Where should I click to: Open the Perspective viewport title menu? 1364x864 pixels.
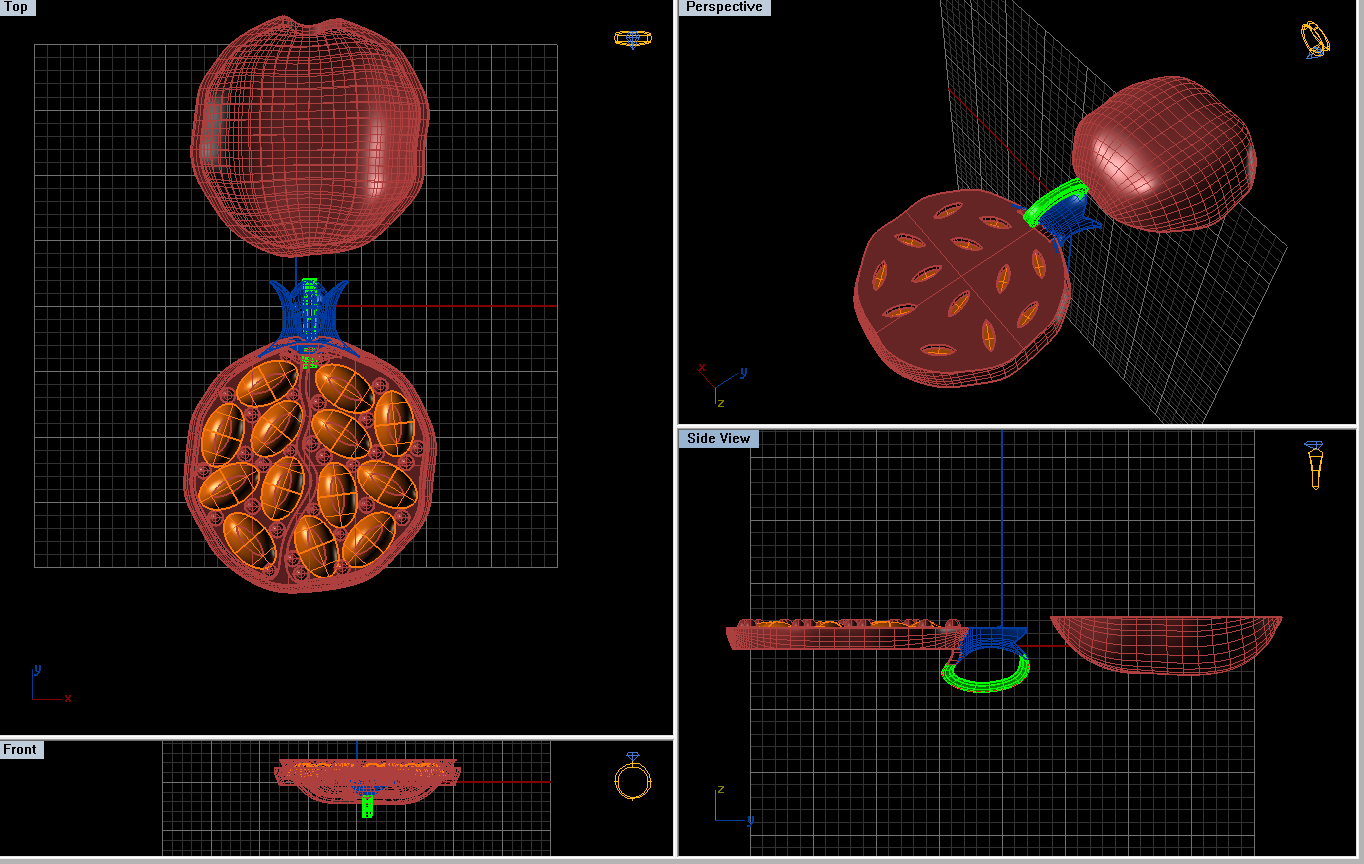[724, 7]
